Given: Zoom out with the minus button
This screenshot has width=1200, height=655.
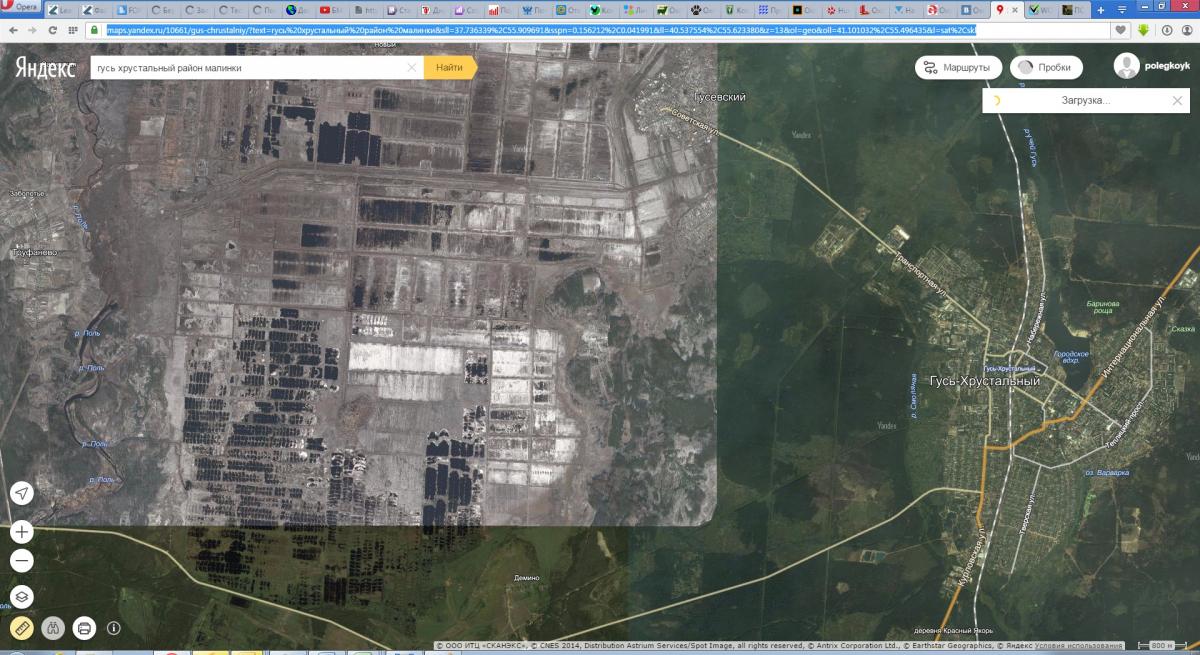Looking at the screenshot, I should coord(22,560).
